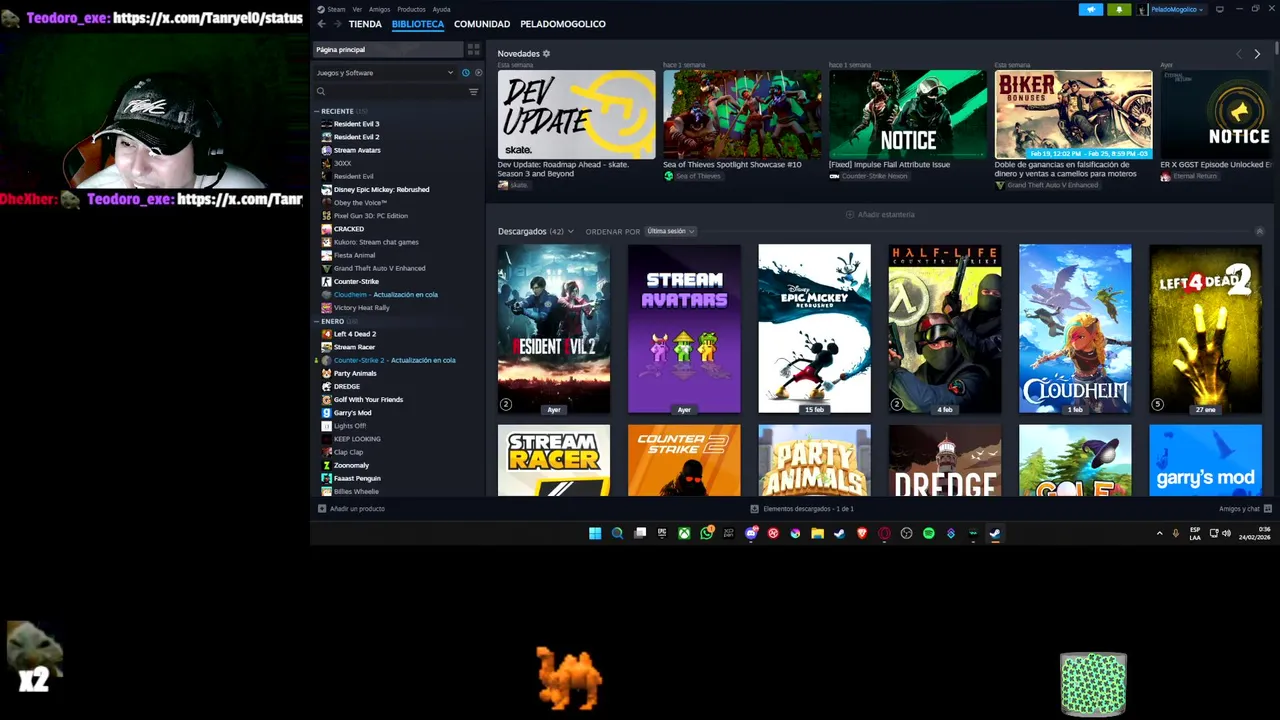Switch to Big Picture mode icon
The height and width of the screenshot is (720, 1280).
(1220, 9)
